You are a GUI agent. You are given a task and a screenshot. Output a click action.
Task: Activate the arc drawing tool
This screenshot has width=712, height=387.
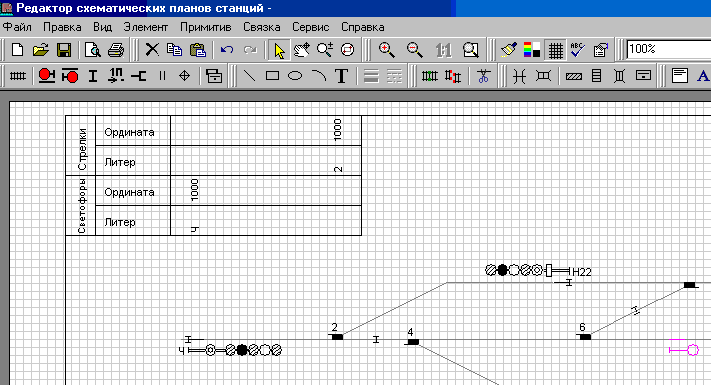click(319, 76)
